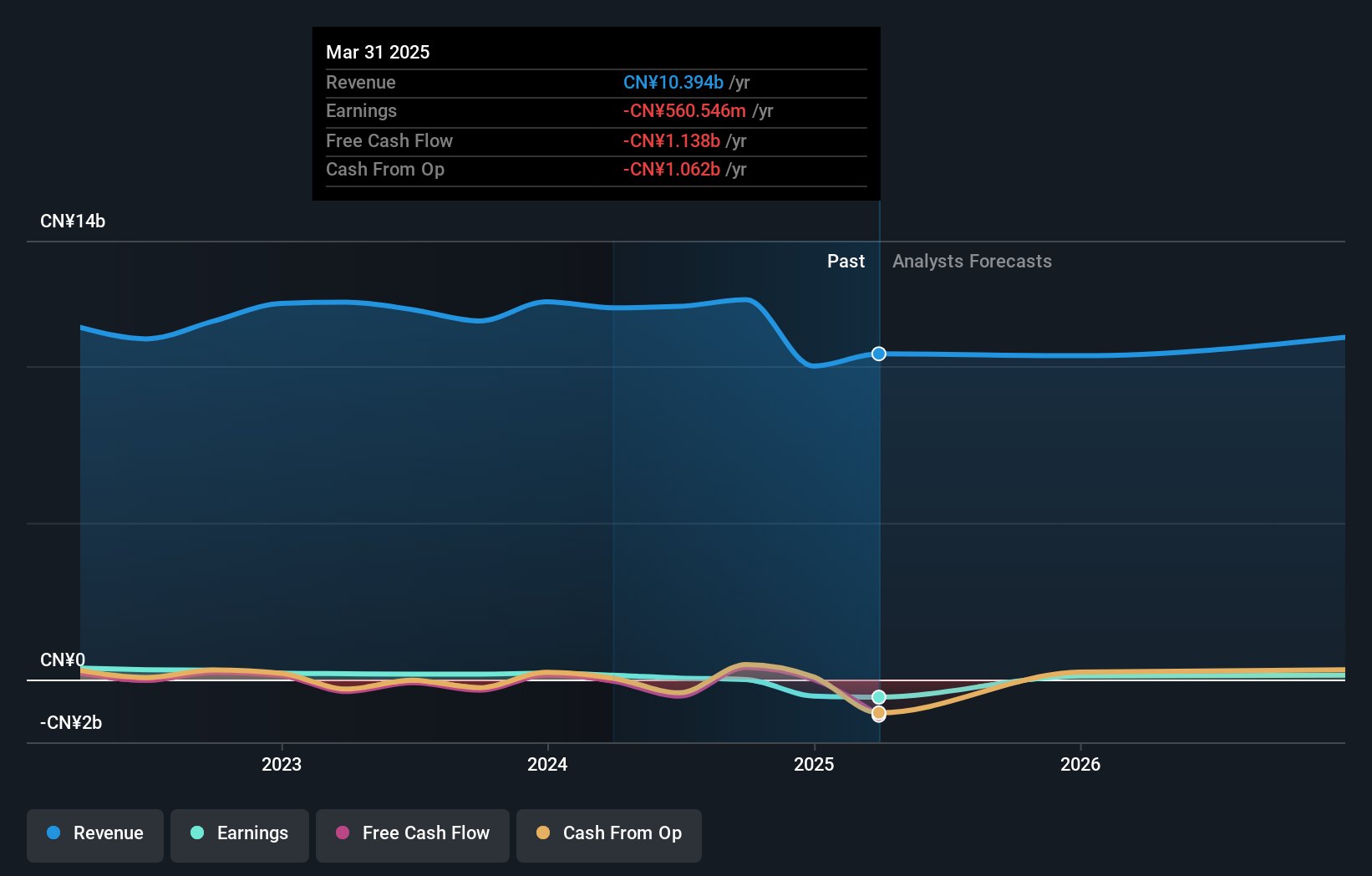The width and height of the screenshot is (1372, 876).
Task: Toggle the Earnings legend button
Action: [240, 835]
